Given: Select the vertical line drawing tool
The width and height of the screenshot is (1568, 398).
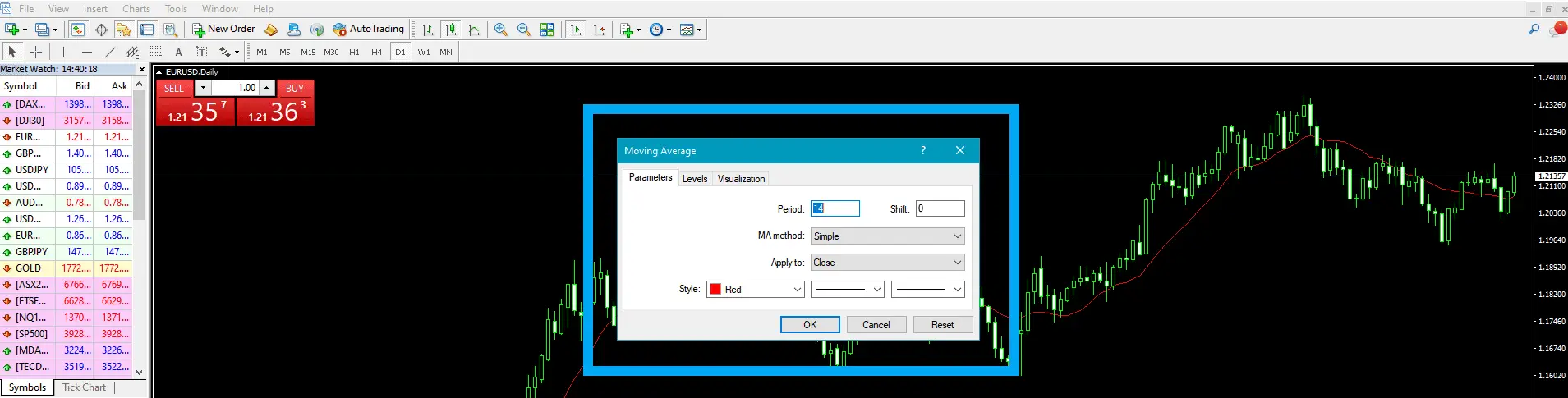Looking at the screenshot, I should (x=63, y=52).
